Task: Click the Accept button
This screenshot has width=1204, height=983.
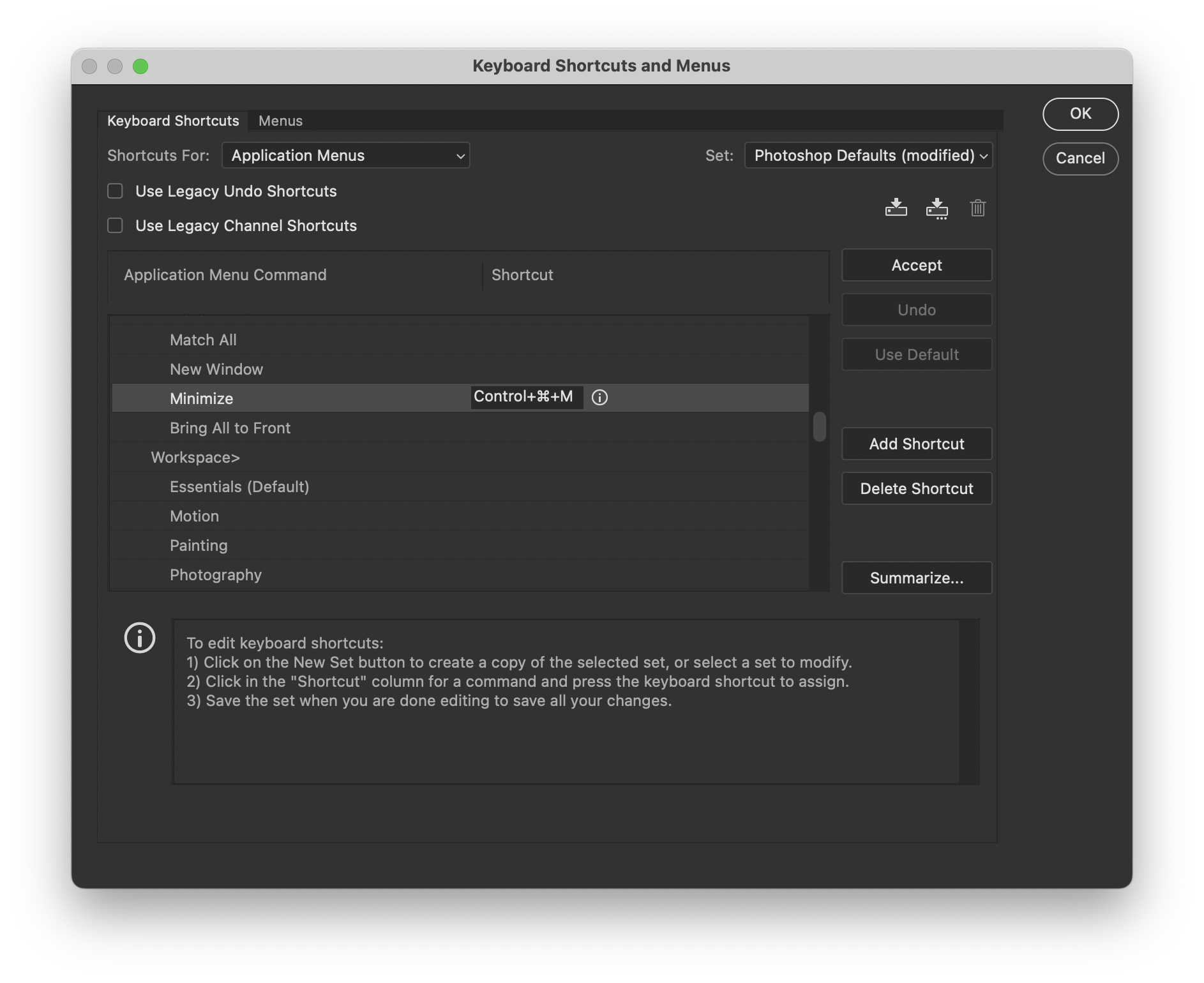Action: [917, 265]
